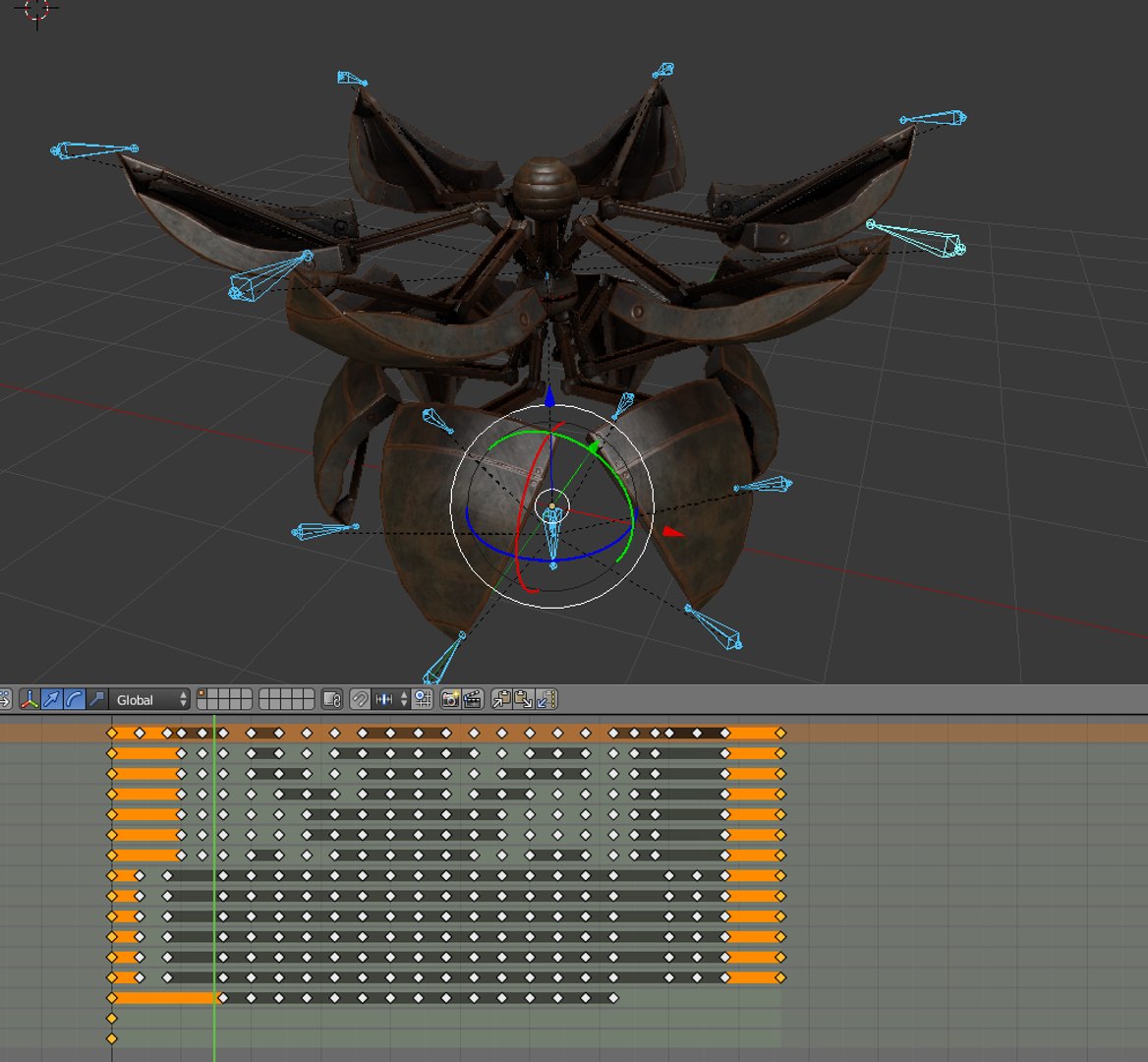Click the 3D cursor crosshair in the viewport corner
The image size is (1148, 1062).
(36, 10)
